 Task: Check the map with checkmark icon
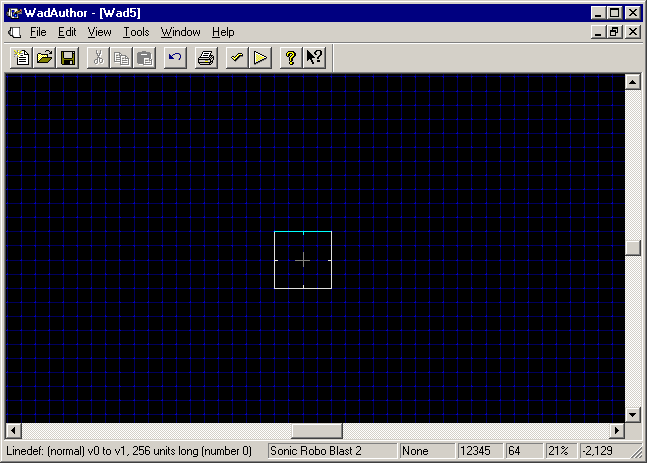tap(237, 58)
